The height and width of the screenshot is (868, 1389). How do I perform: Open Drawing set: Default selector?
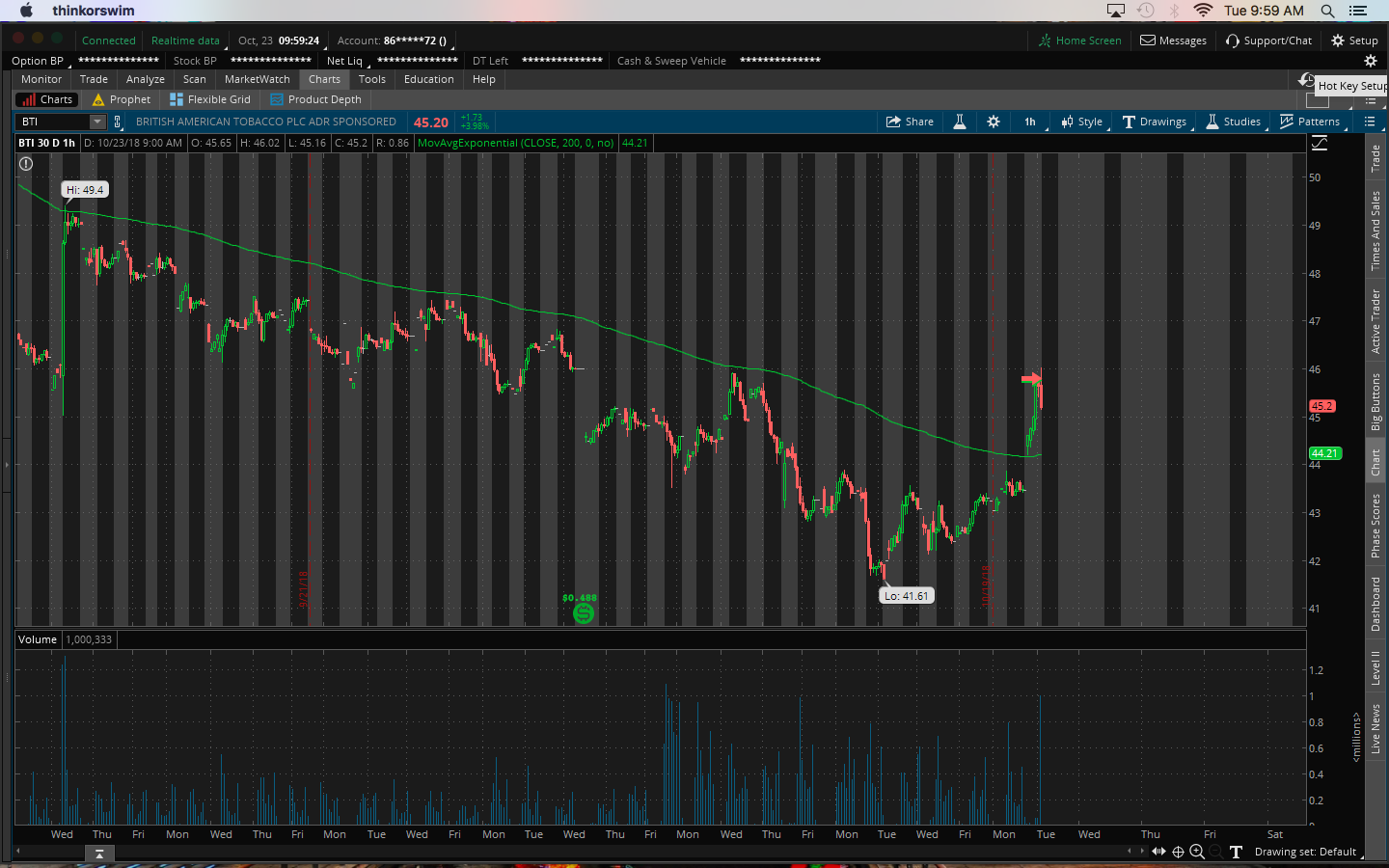pyautogui.click(x=1306, y=852)
